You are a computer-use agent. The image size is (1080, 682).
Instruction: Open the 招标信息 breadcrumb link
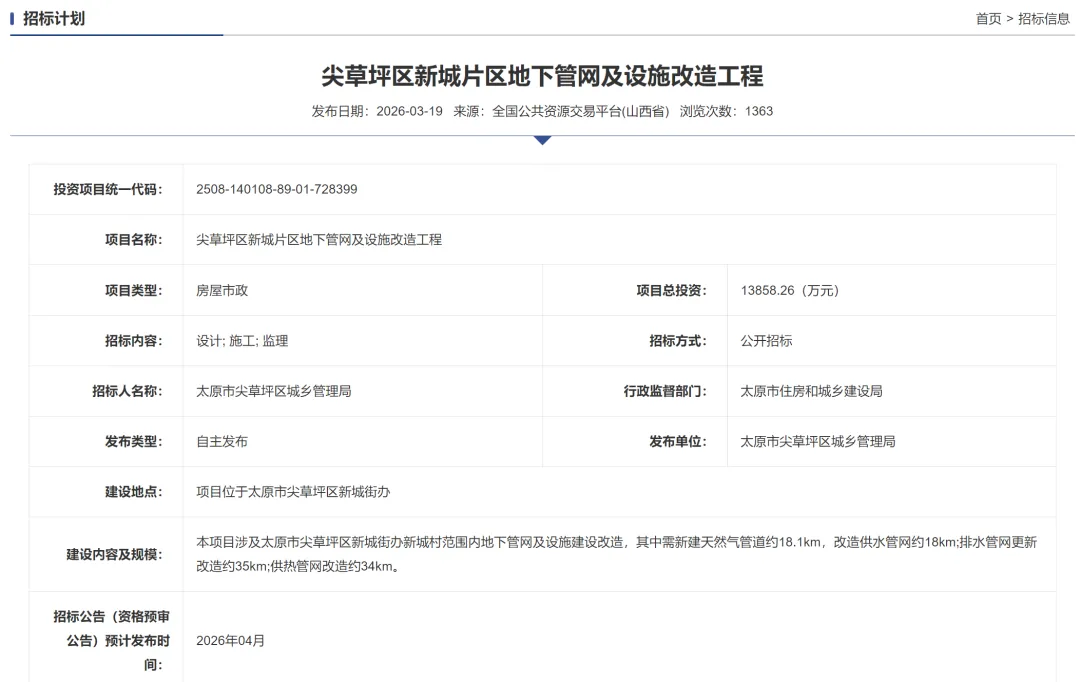click(x=1043, y=19)
